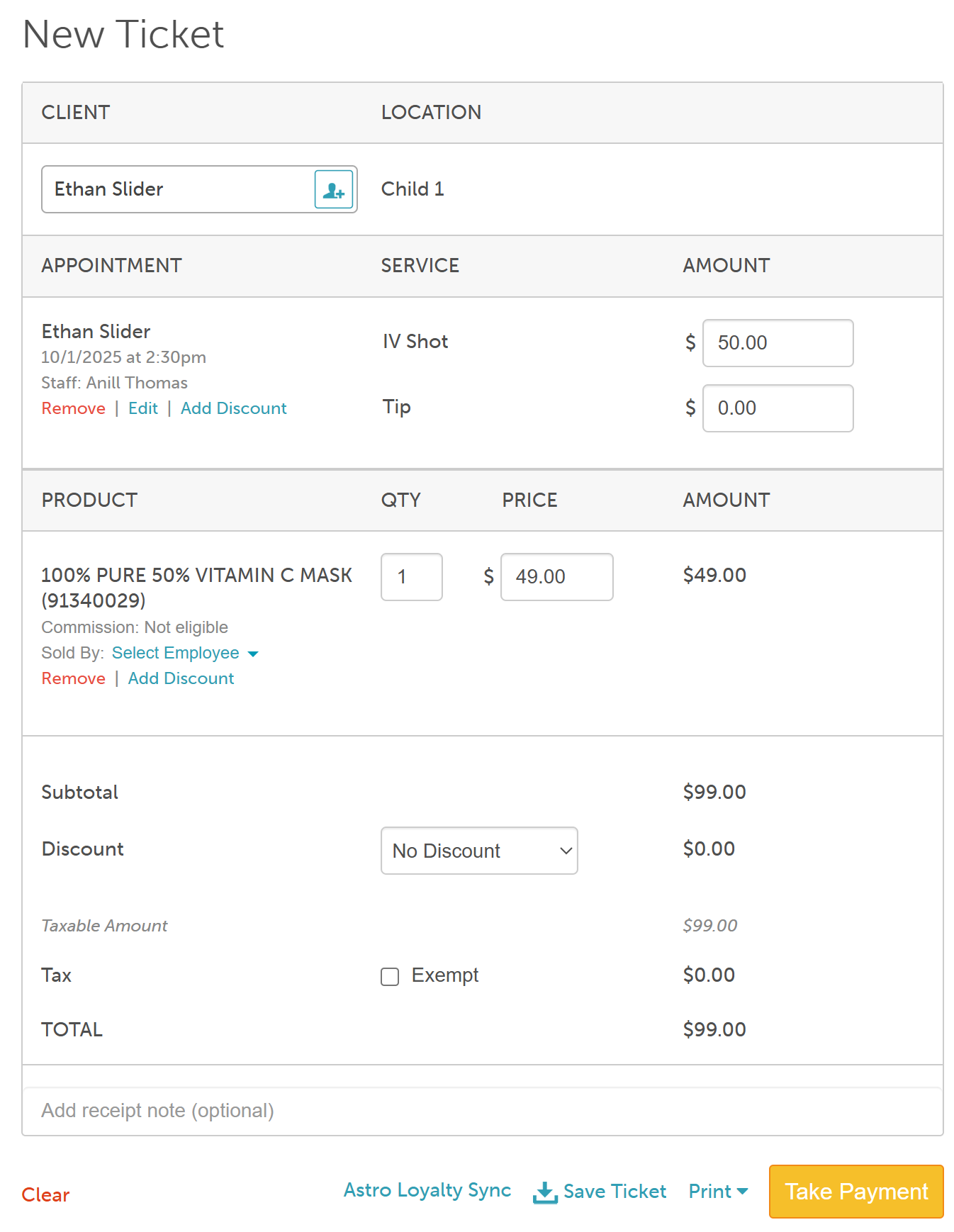Click the Save Ticket download icon

point(544,1192)
